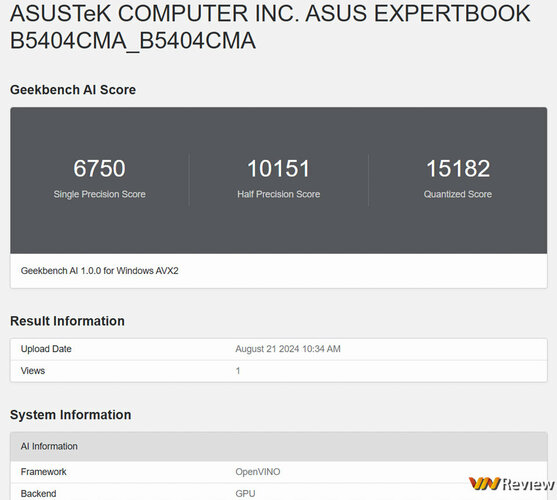The width and height of the screenshot is (557, 500).
Task: Click the Half Precision Score label
Action: (278, 194)
